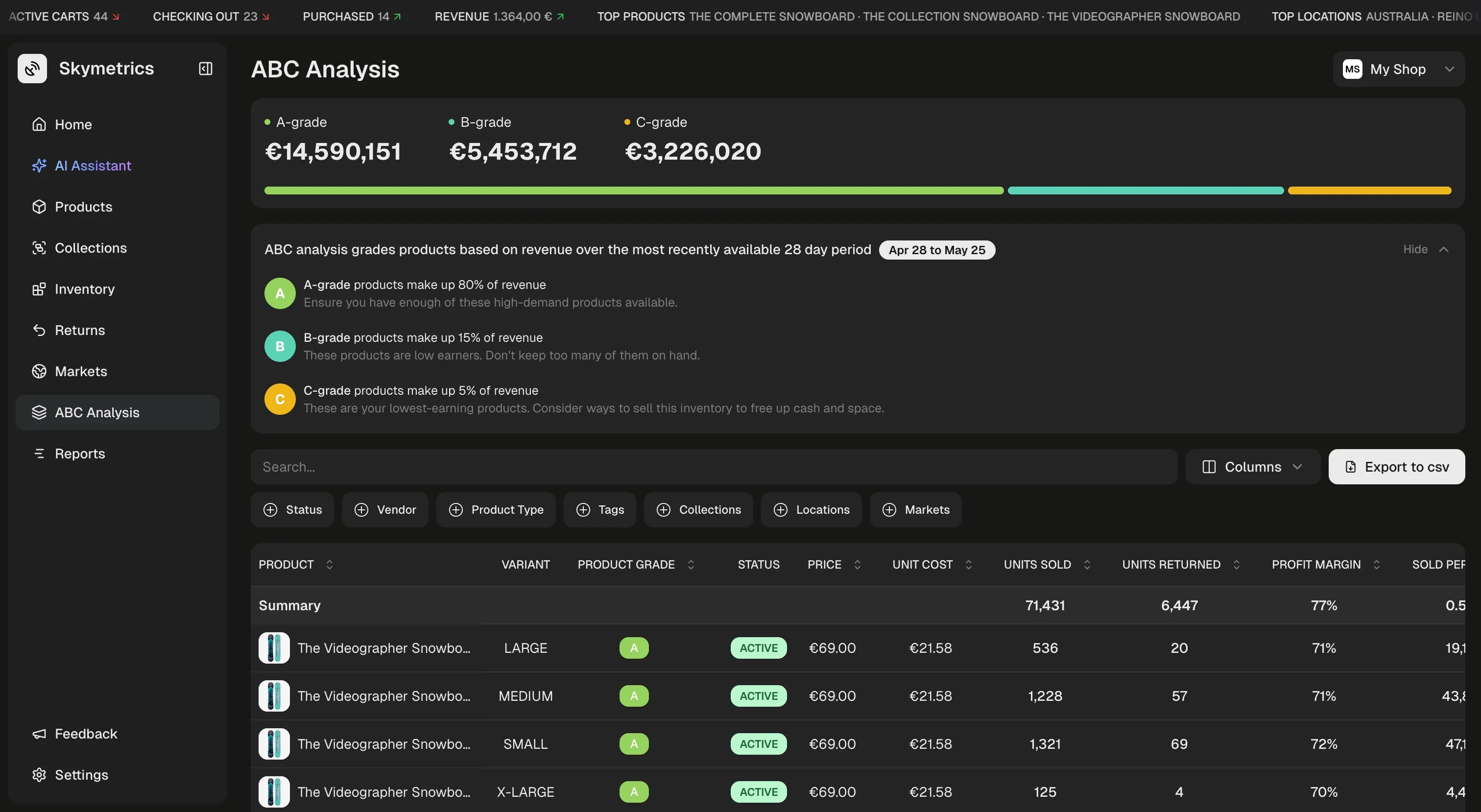Open Products from the sidebar
This screenshot has height=812, width=1481.
coord(83,207)
